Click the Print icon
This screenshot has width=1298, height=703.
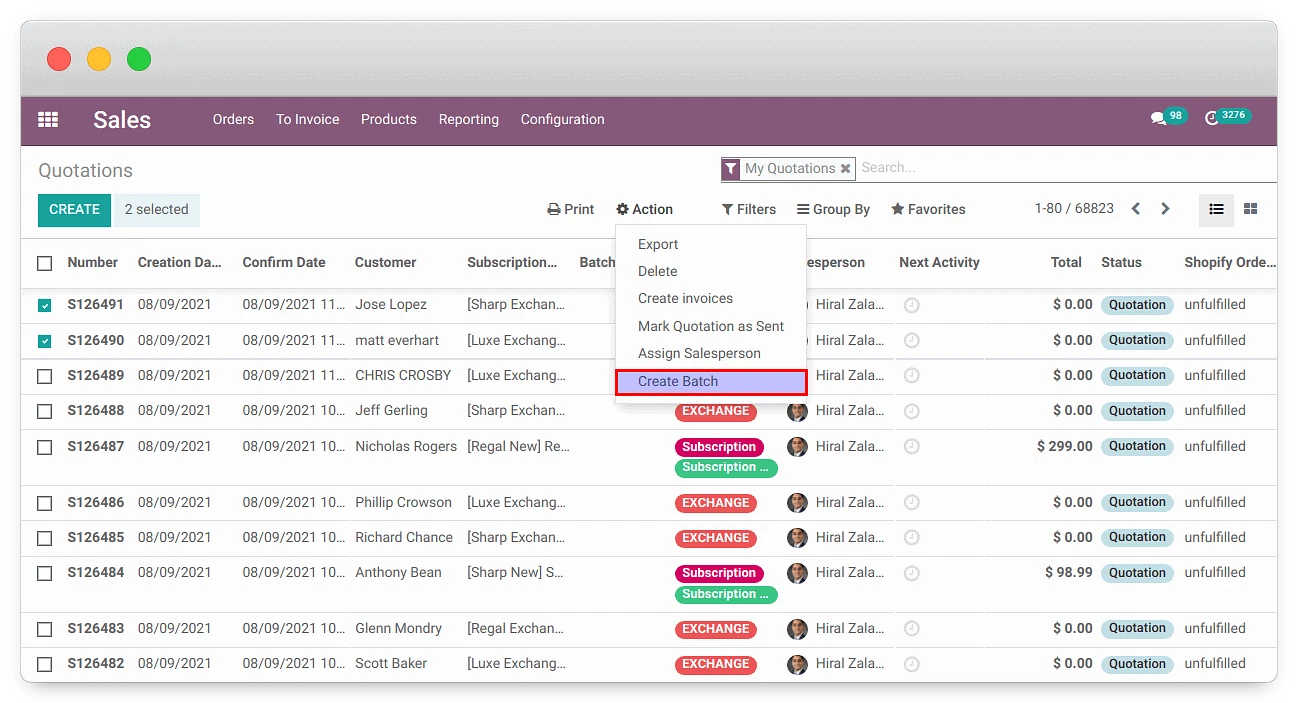pyautogui.click(x=570, y=209)
